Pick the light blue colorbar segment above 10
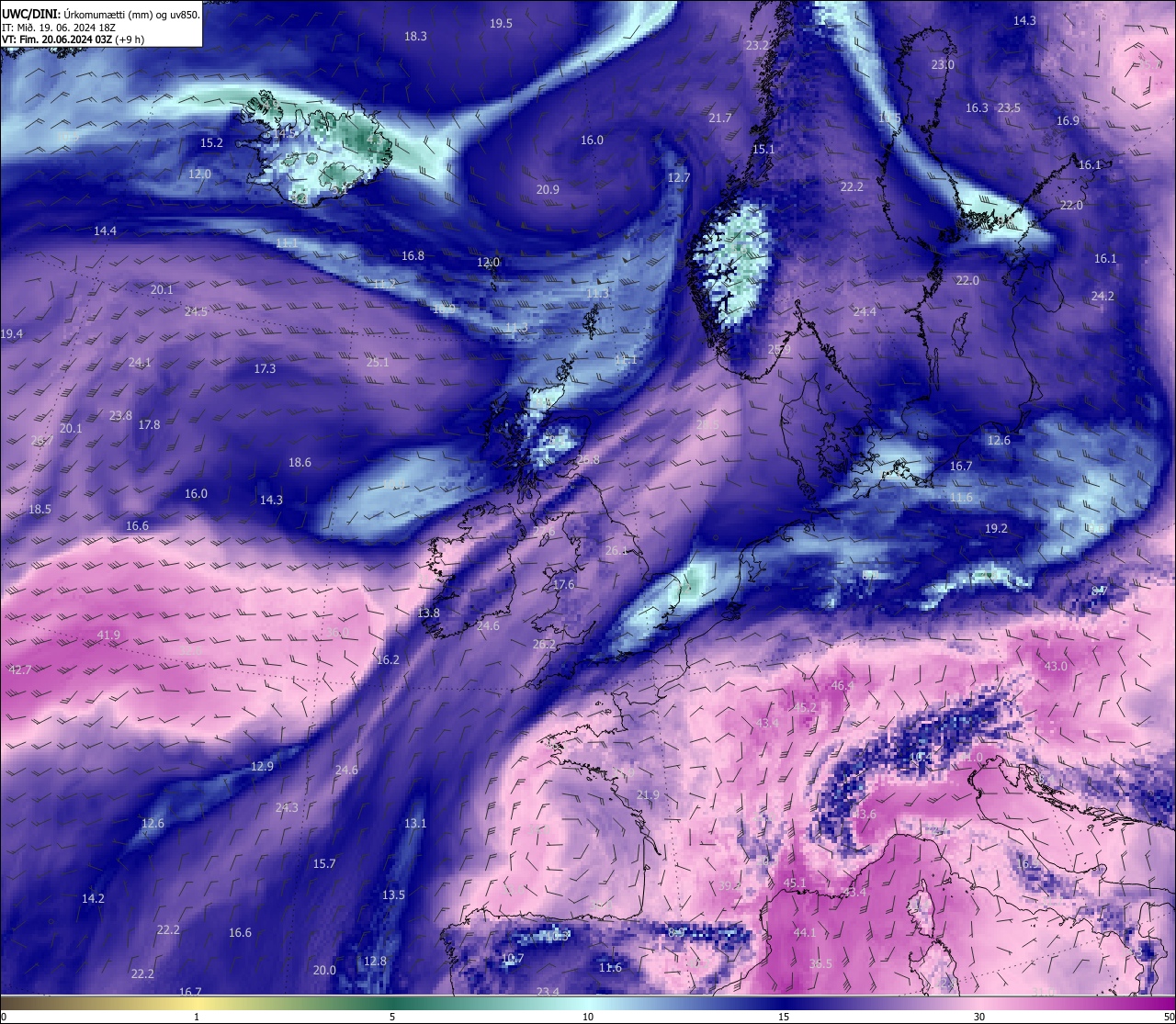Viewport: 1176px width, 1024px height. pos(588,1003)
